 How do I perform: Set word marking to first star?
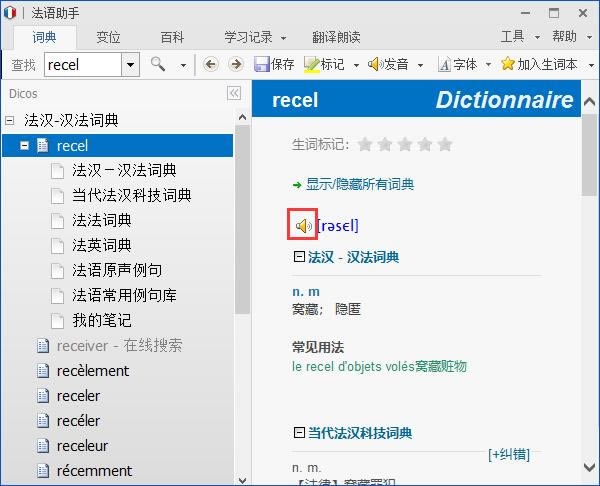pyautogui.click(x=365, y=145)
